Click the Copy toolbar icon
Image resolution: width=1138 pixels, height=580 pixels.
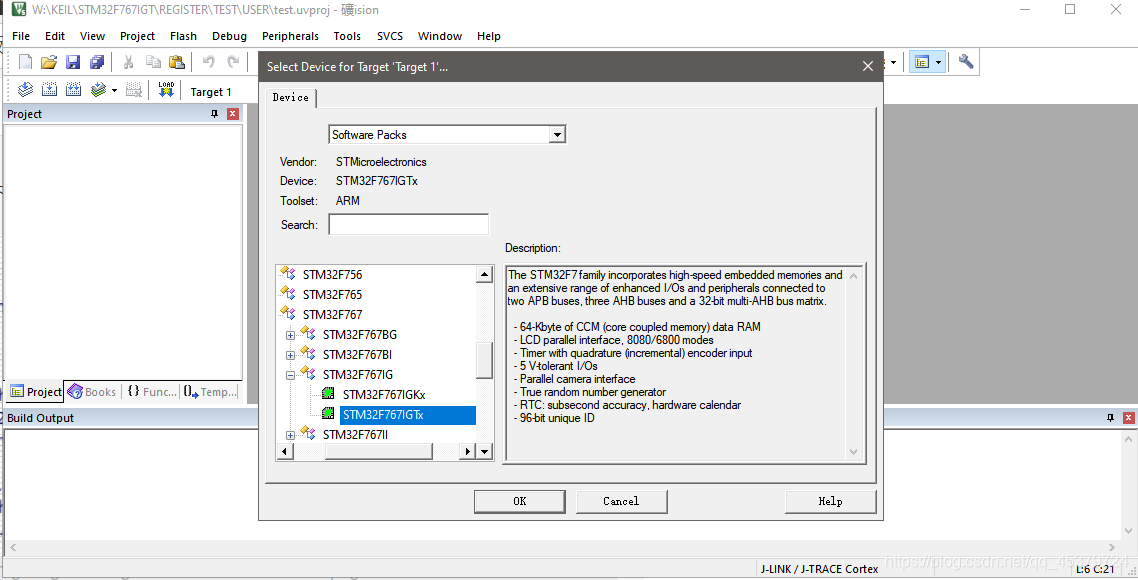click(152, 62)
